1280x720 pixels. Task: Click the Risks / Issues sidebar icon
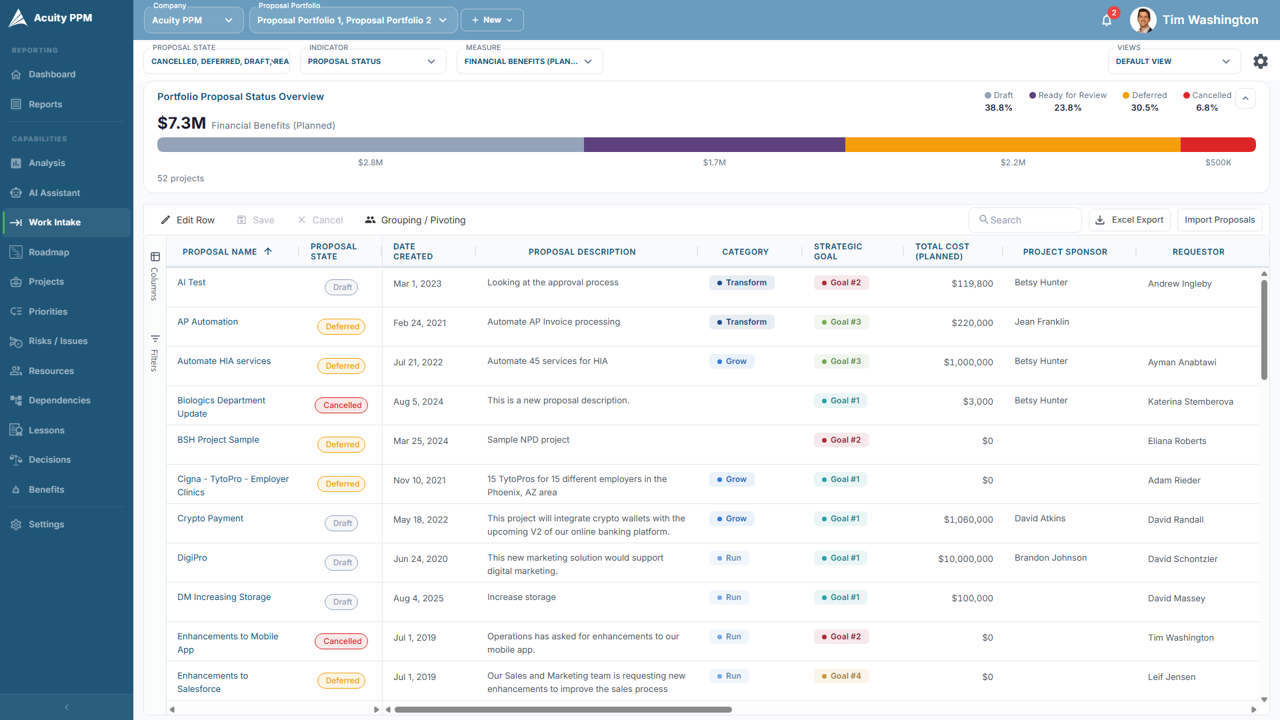tap(16, 341)
